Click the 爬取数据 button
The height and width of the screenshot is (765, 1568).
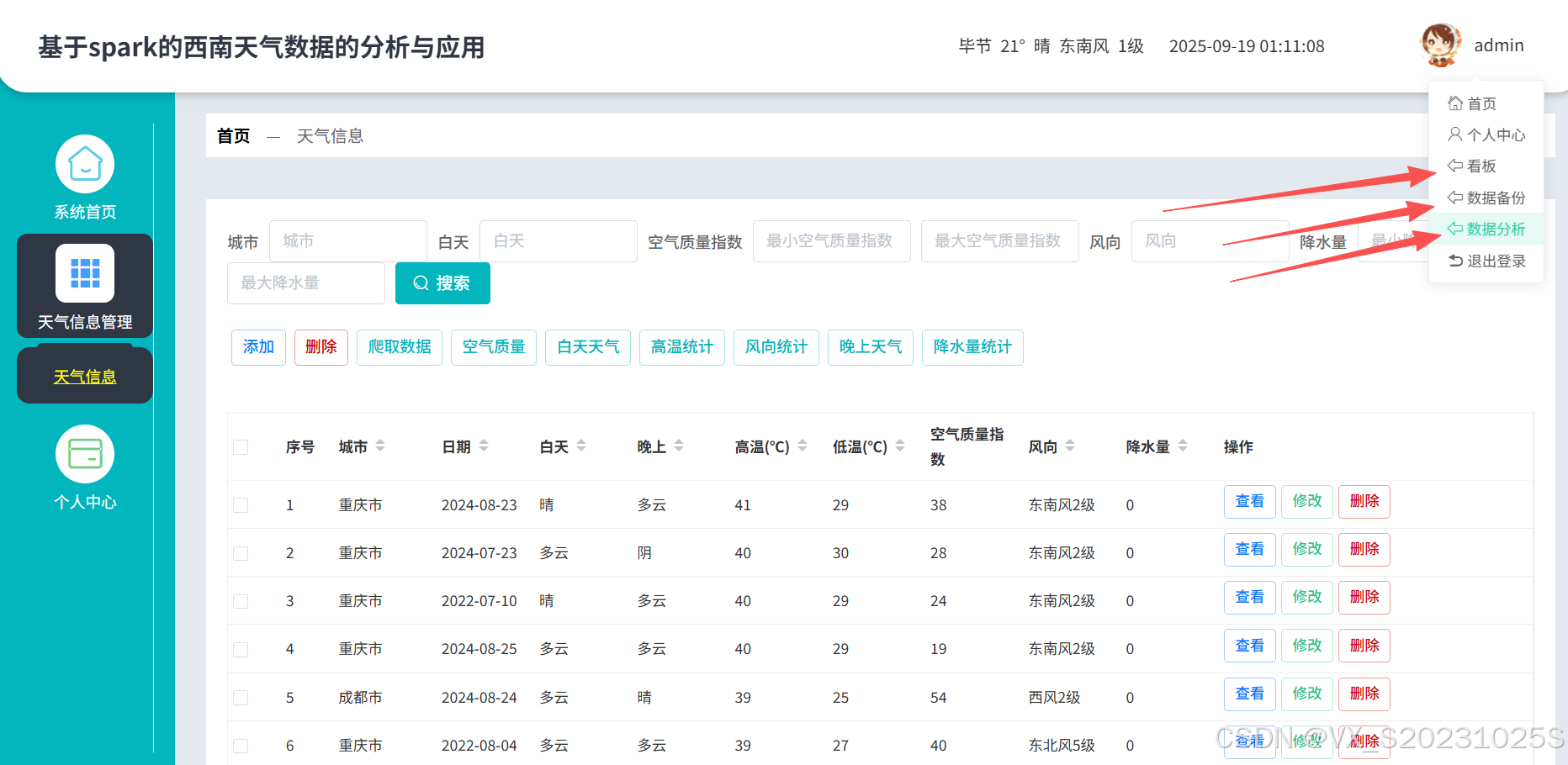point(400,347)
